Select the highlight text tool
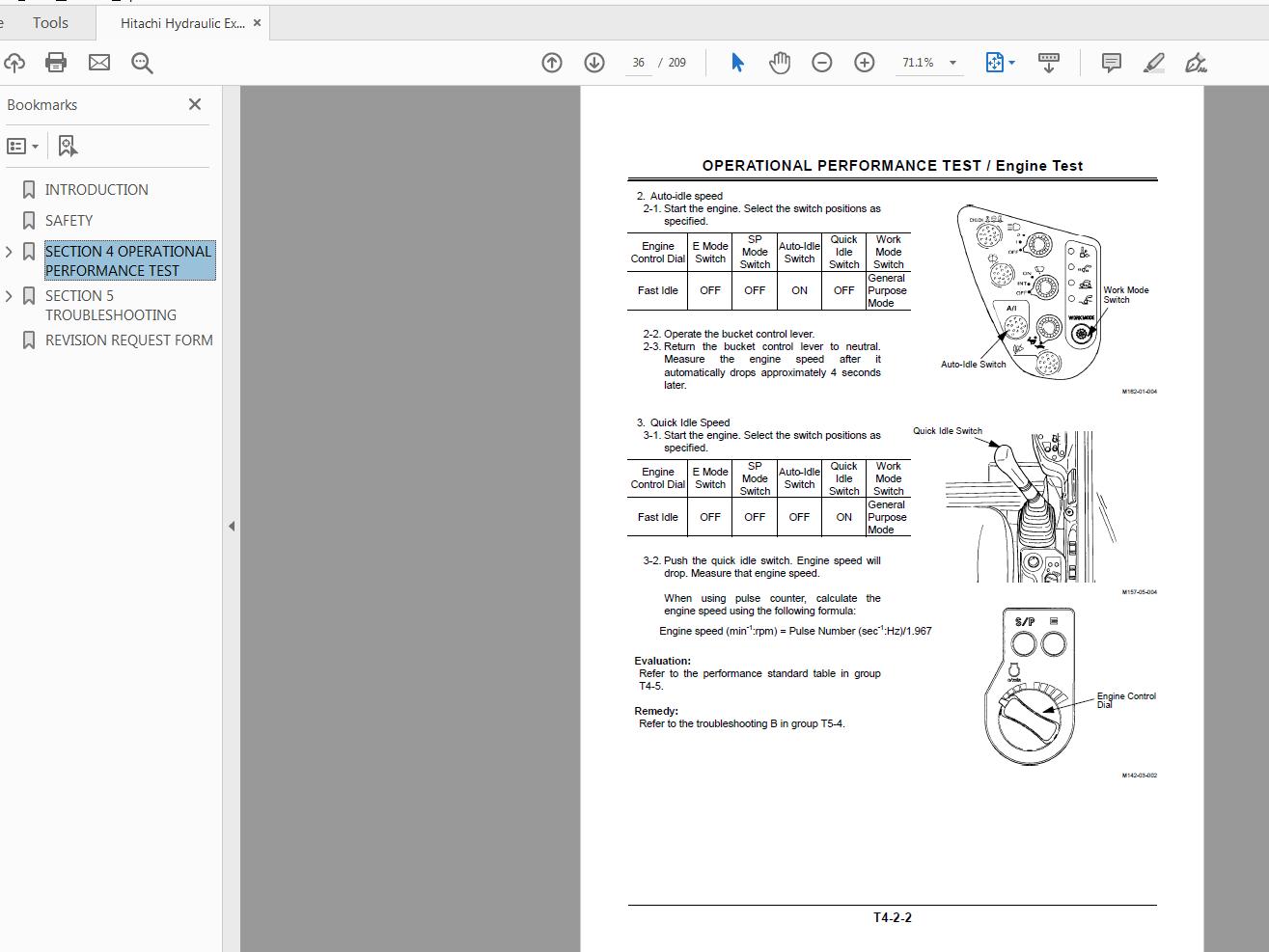The height and width of the screenshot is (952, 1269). (x=1154, y=63)
